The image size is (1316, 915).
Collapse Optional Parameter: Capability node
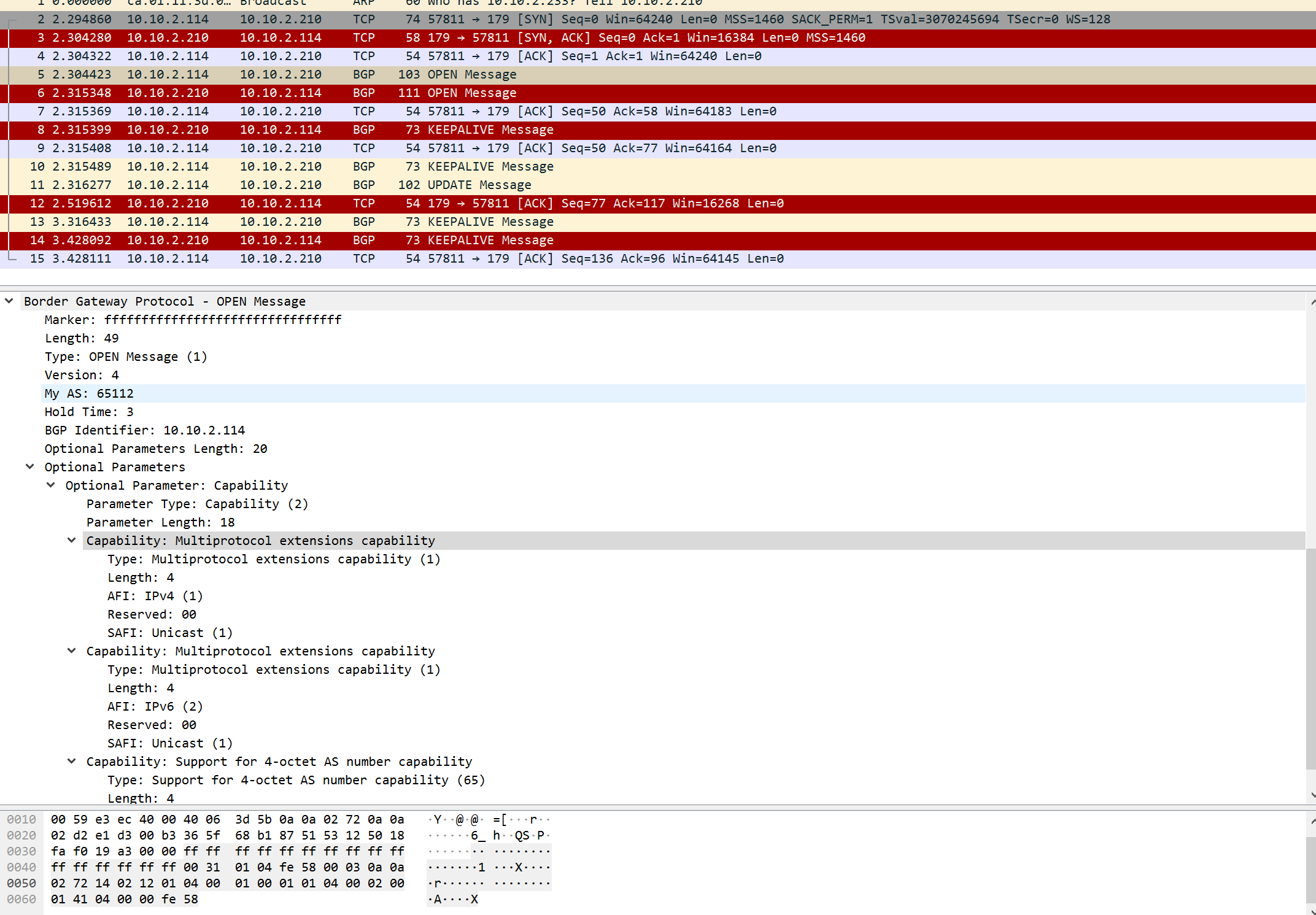click(x=51, y=485)
